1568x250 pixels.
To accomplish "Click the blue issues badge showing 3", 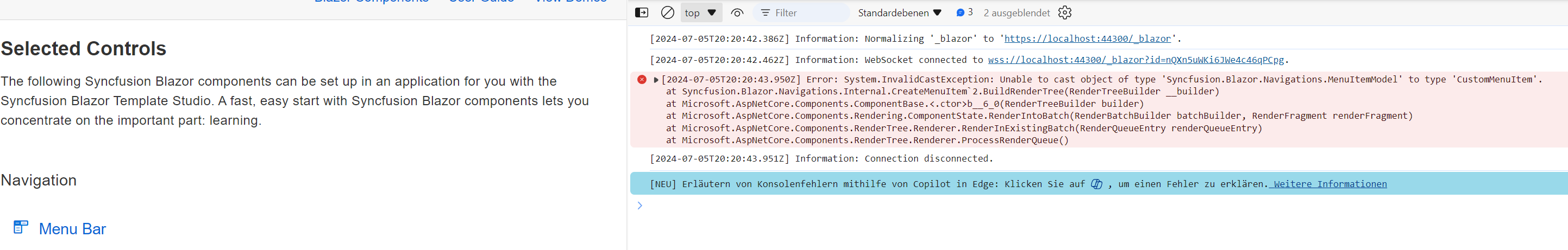I will (x=964, y=13).
